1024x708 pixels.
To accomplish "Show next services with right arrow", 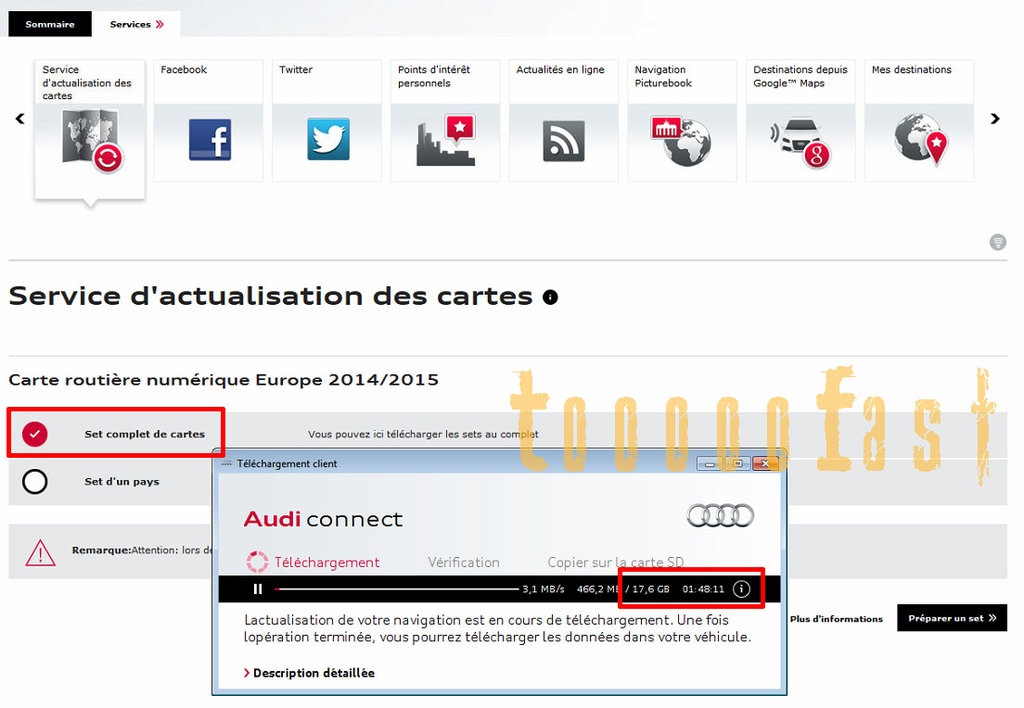I will point(995,119).
